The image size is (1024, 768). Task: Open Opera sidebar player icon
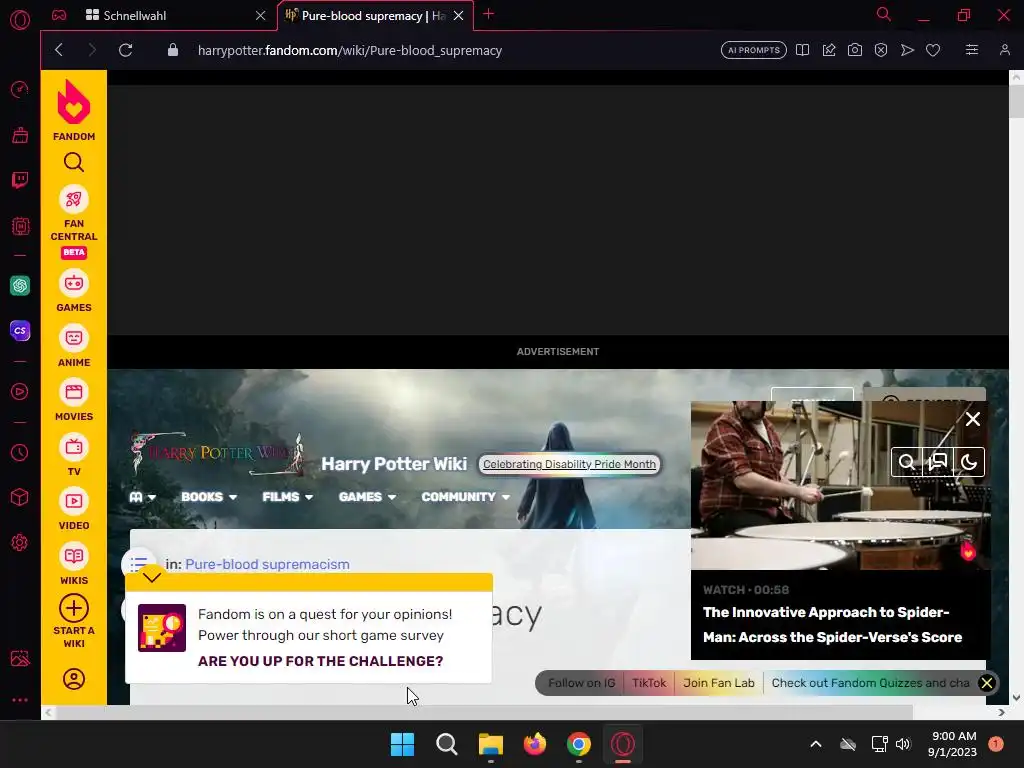(x=20, y=391)
